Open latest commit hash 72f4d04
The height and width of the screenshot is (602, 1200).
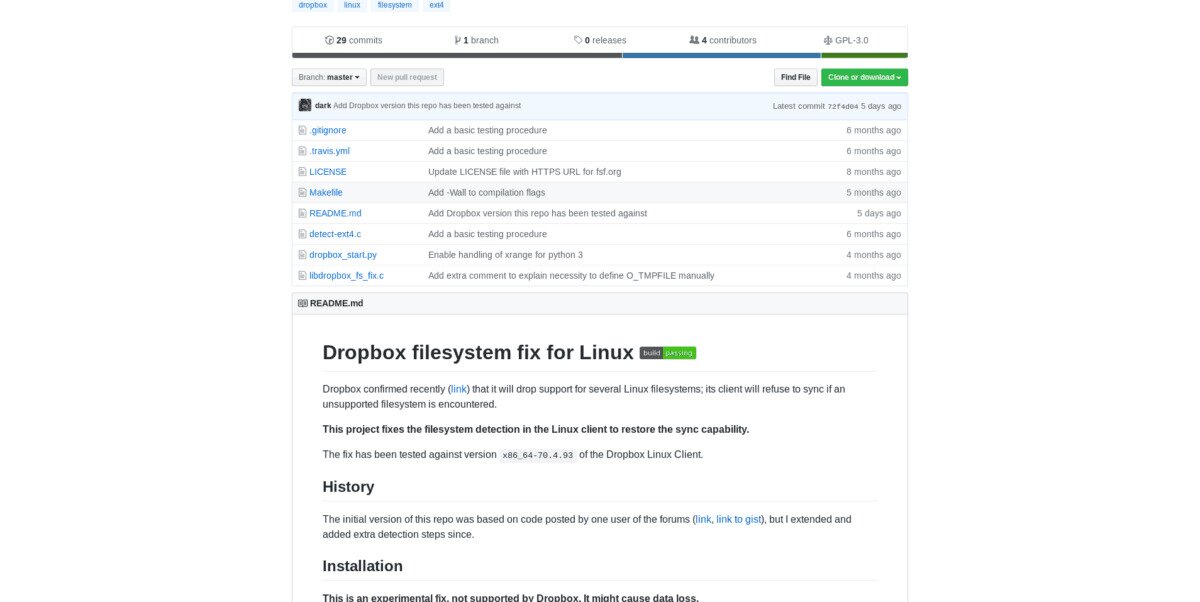coord(843,106)
